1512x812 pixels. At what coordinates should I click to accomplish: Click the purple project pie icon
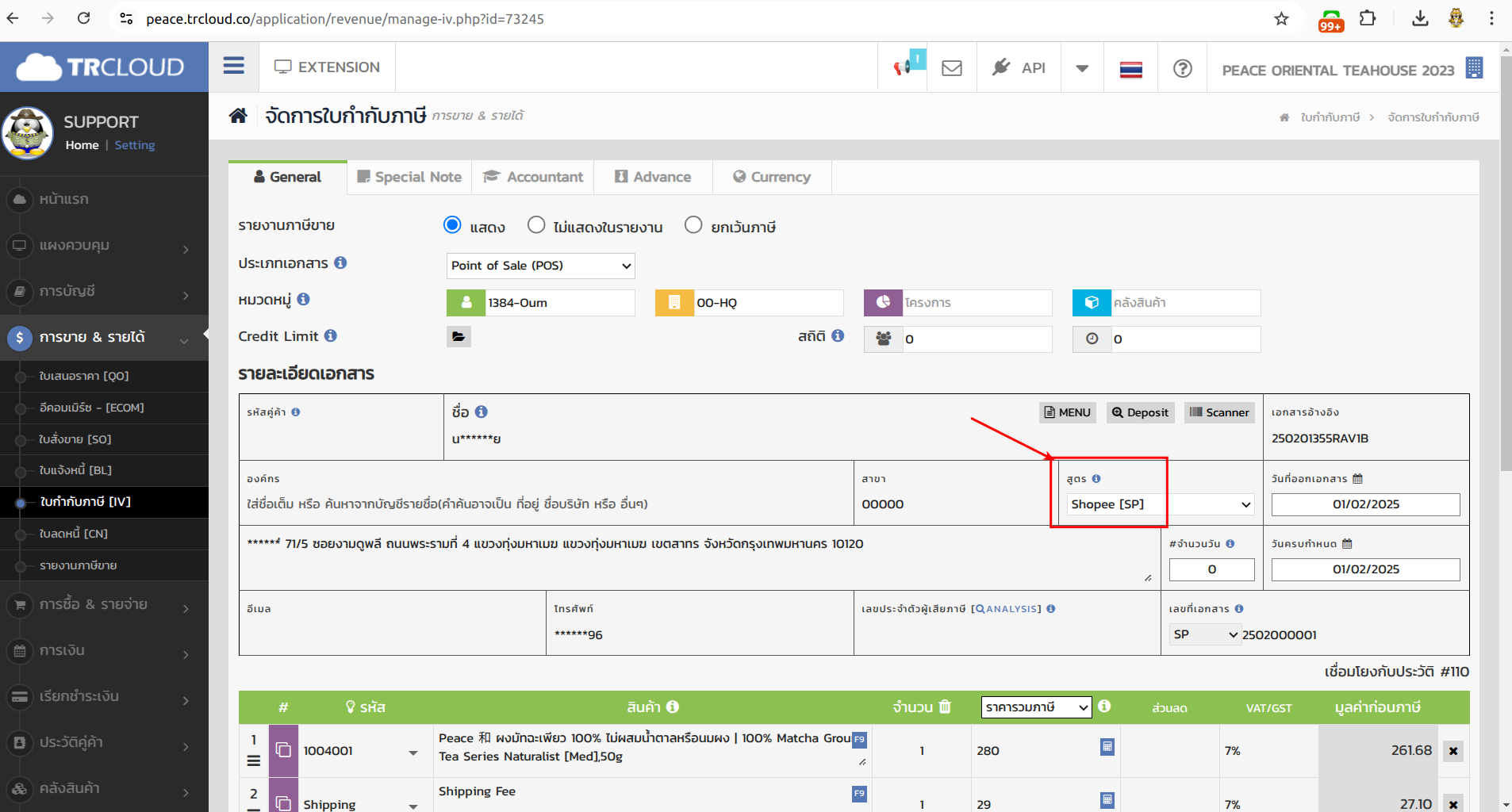883,303
